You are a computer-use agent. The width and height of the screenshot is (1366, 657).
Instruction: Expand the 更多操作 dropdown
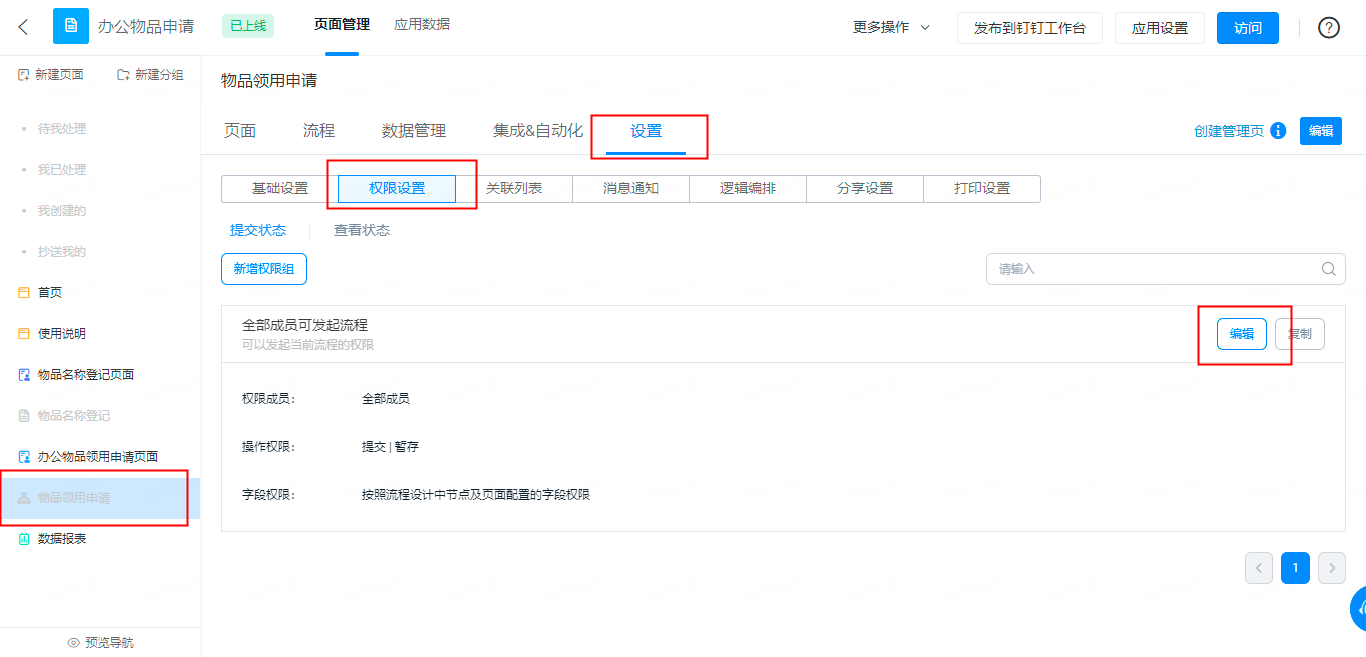coord(891,28)
